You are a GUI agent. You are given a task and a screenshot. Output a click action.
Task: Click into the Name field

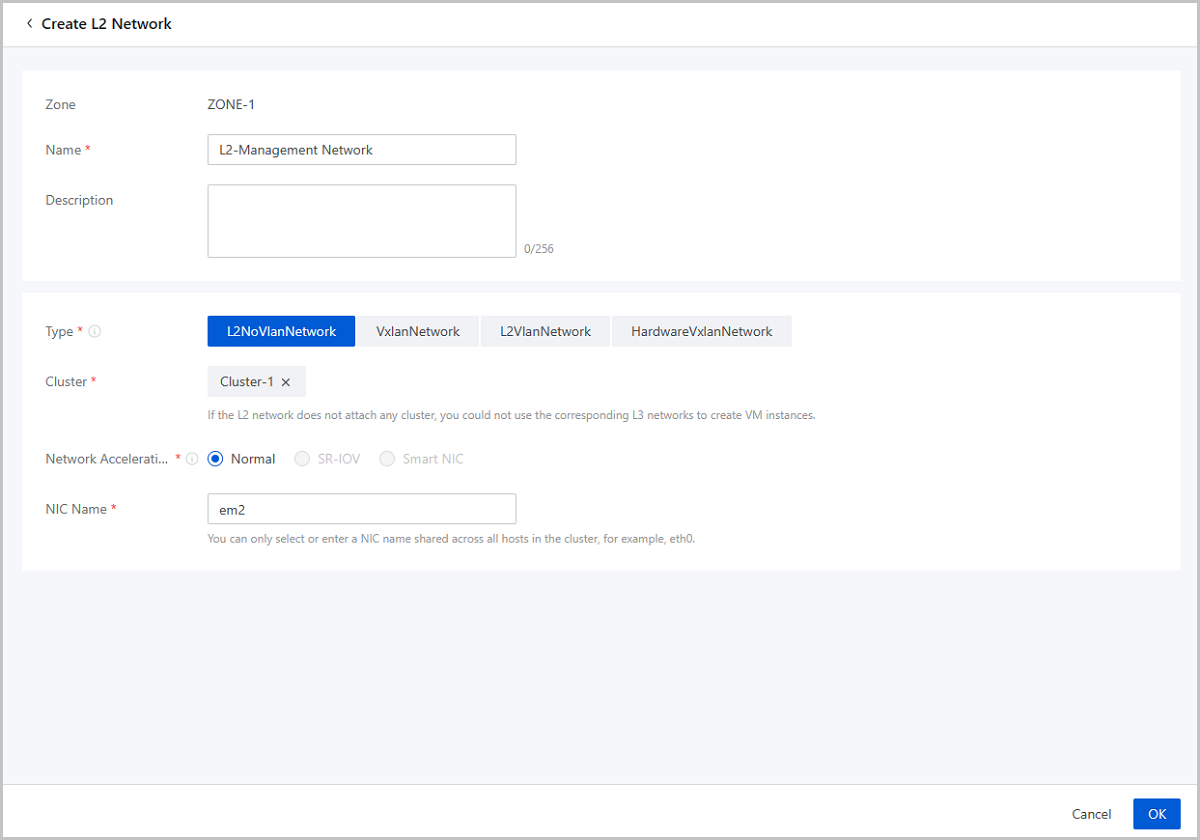[362, 150]
